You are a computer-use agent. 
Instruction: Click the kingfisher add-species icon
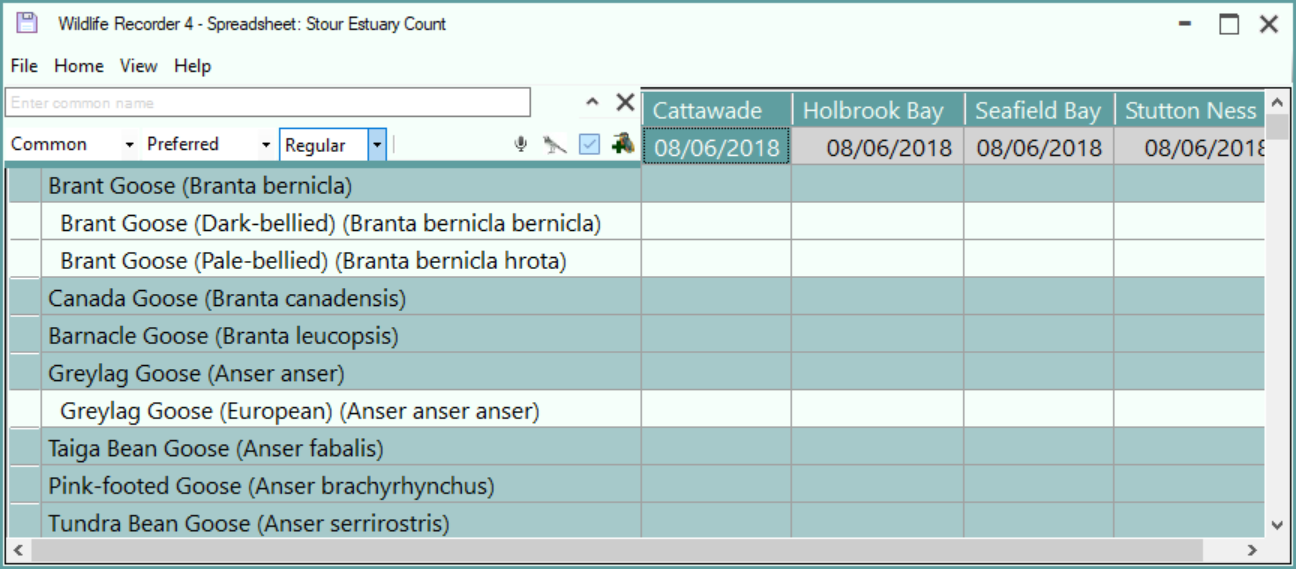(624, 143)
